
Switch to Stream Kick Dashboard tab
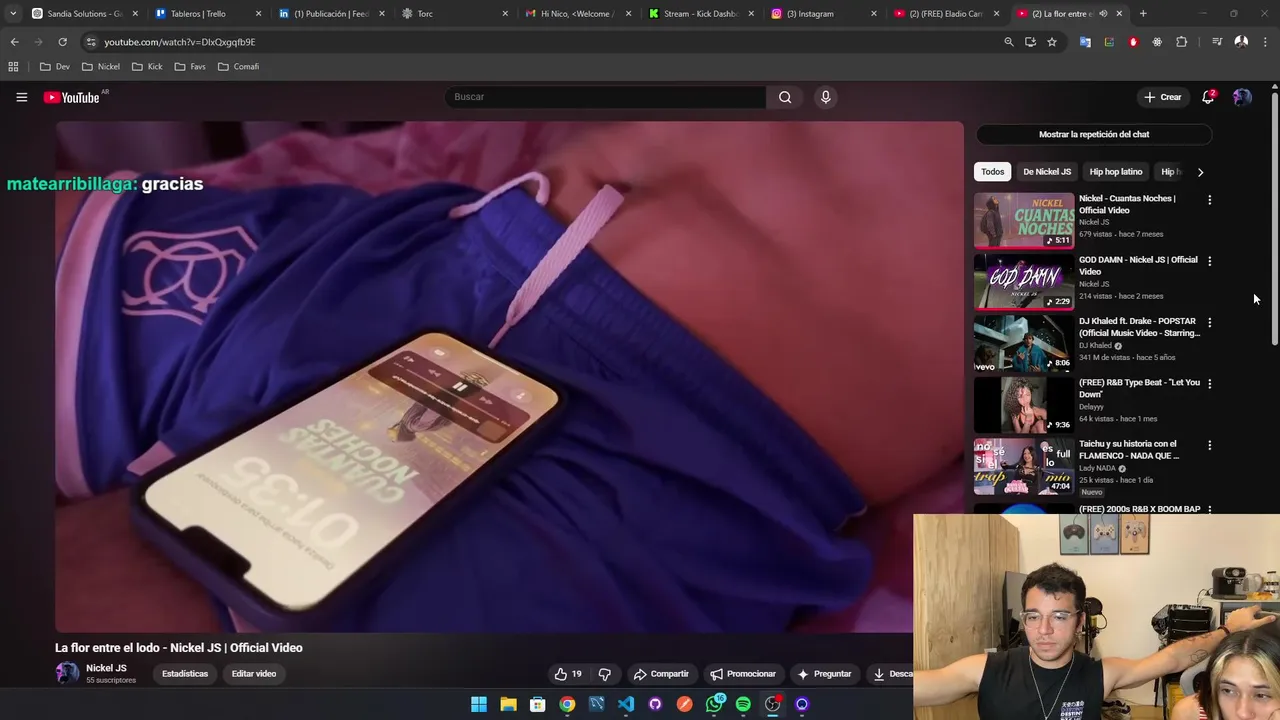point(702,14)
